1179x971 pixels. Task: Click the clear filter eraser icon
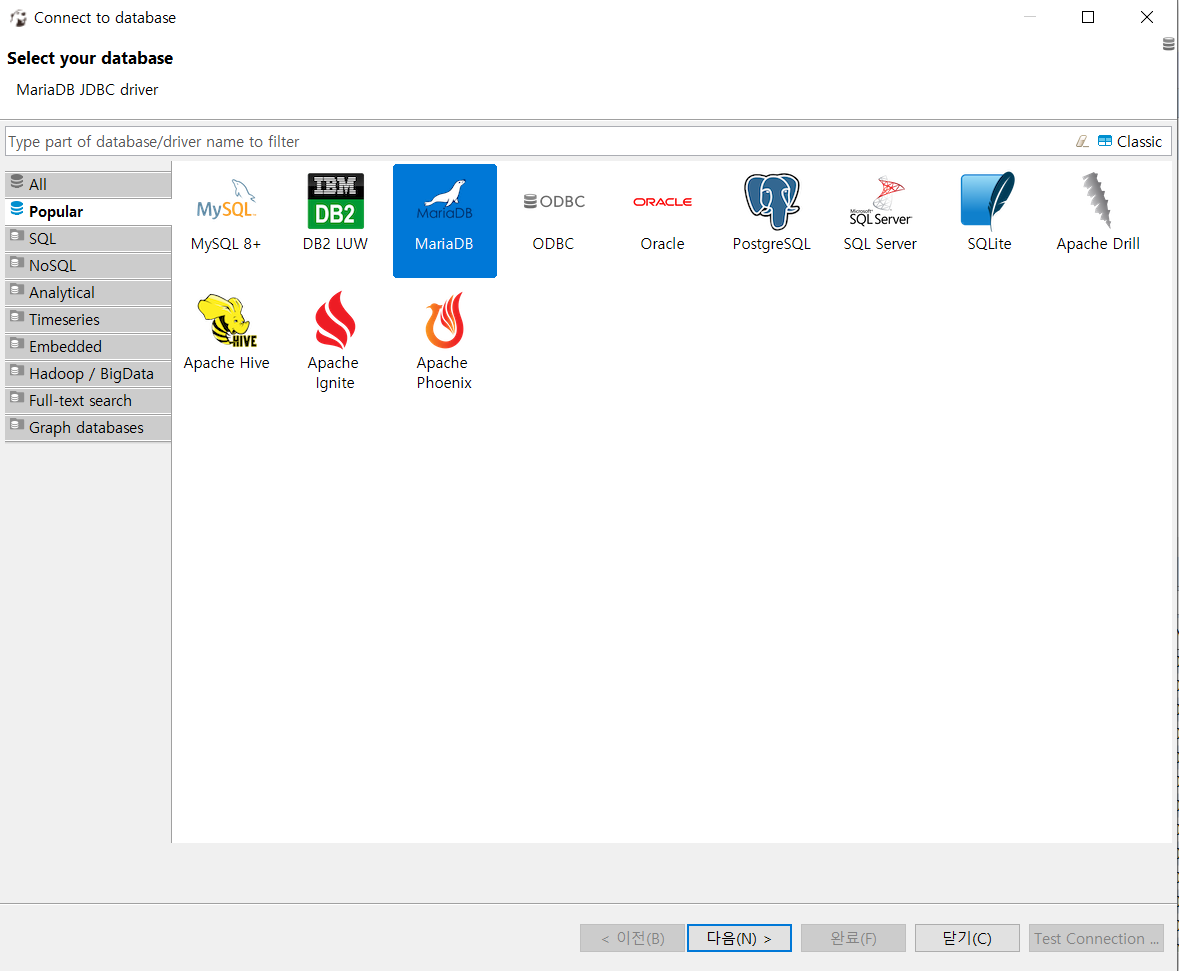click(1082, 141)
